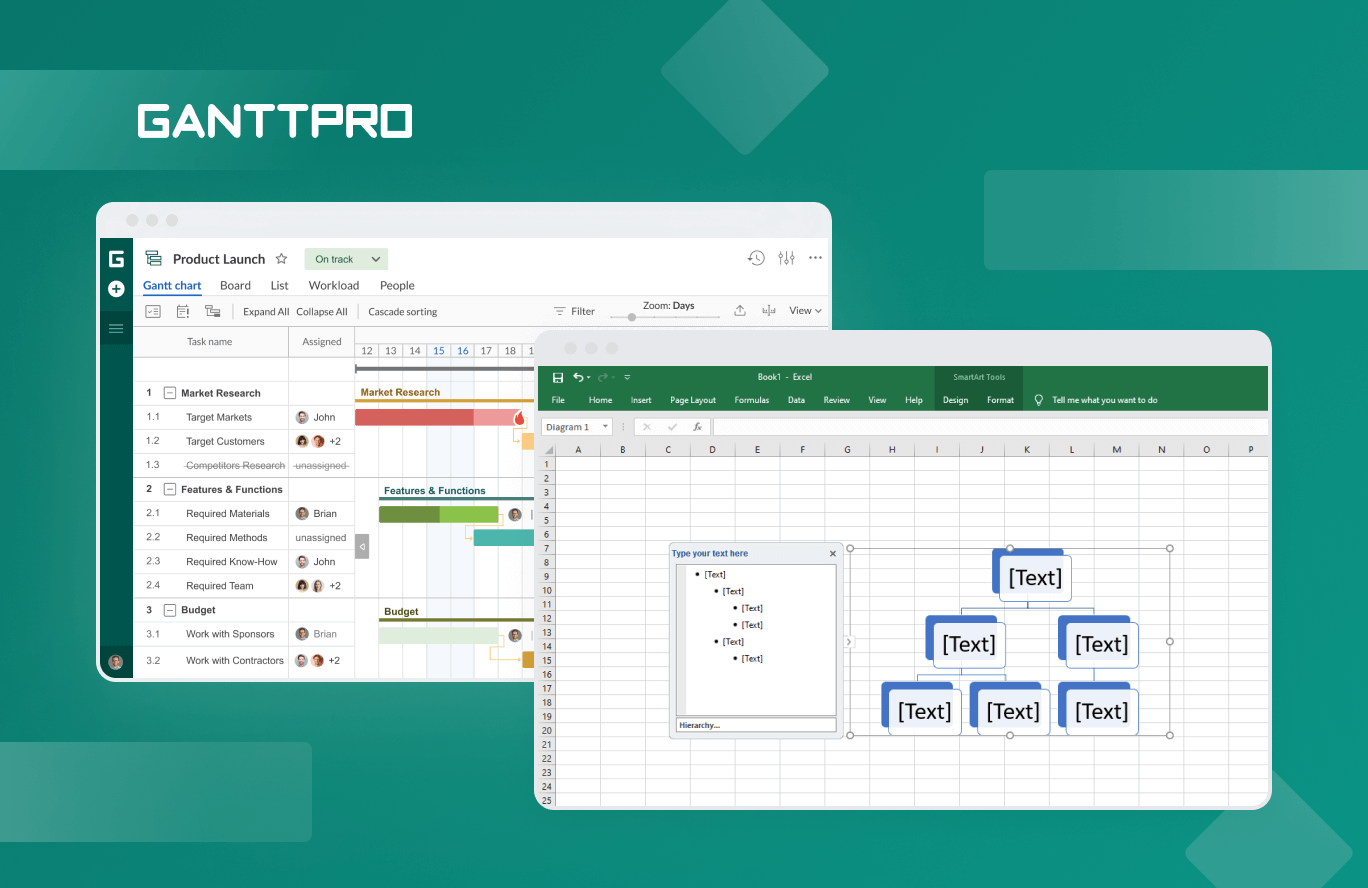Click the Filter icon in GanttPRO toolbar

(x=560, y=312)
